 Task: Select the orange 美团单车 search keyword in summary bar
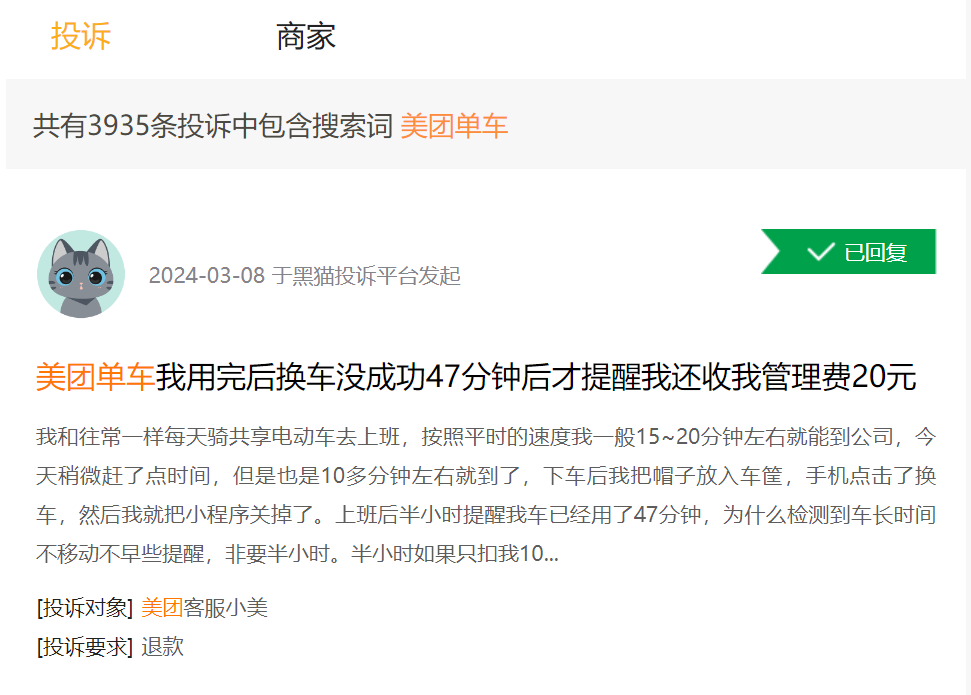(x=454, y=126)
